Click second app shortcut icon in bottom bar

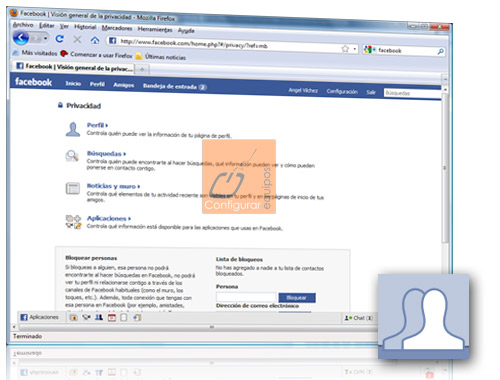(x=87, y=317)
